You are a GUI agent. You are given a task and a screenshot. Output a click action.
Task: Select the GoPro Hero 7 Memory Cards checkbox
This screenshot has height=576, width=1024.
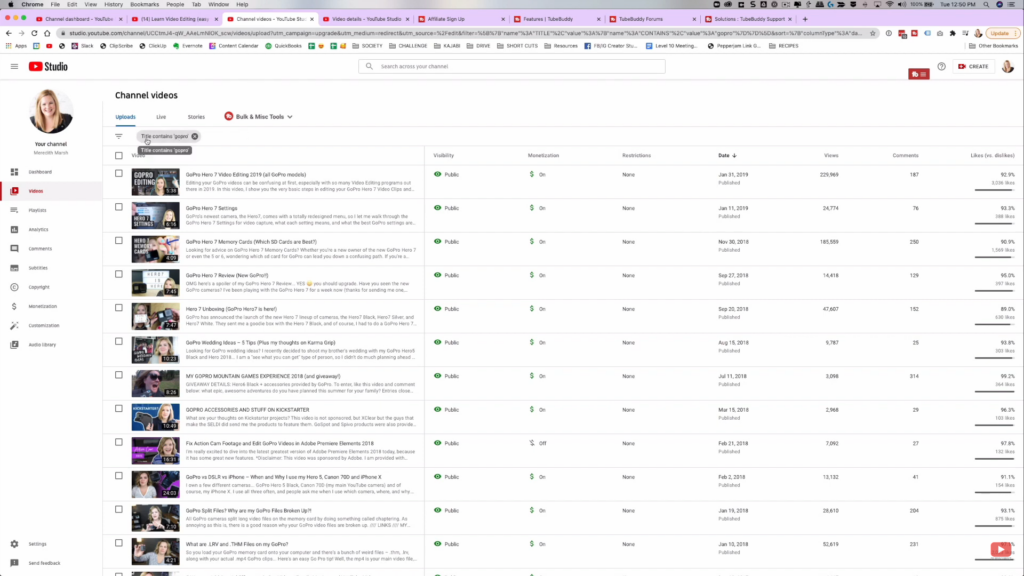(119, 240)
